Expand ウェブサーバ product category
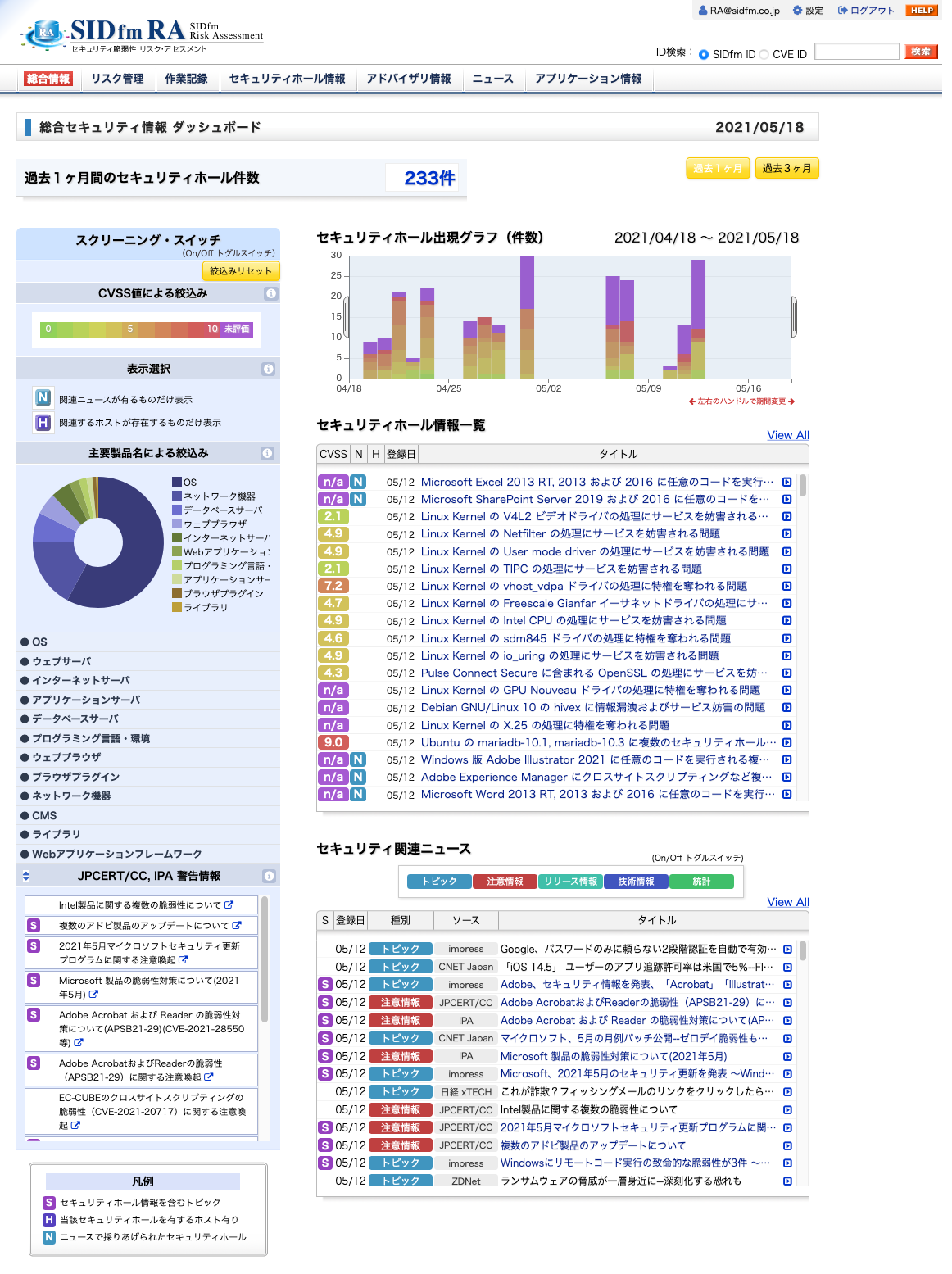This screenshot has width=952, height=1274. (148, 661)
